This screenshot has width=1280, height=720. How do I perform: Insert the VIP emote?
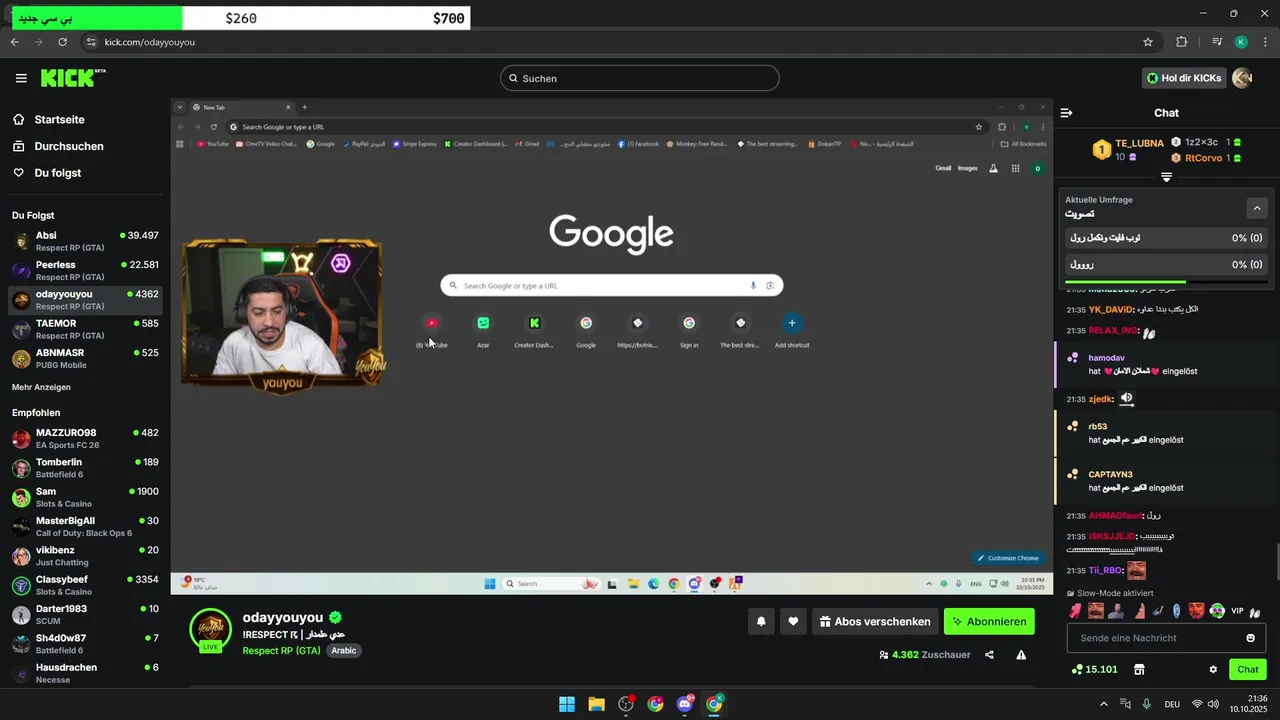point(1237,611)
